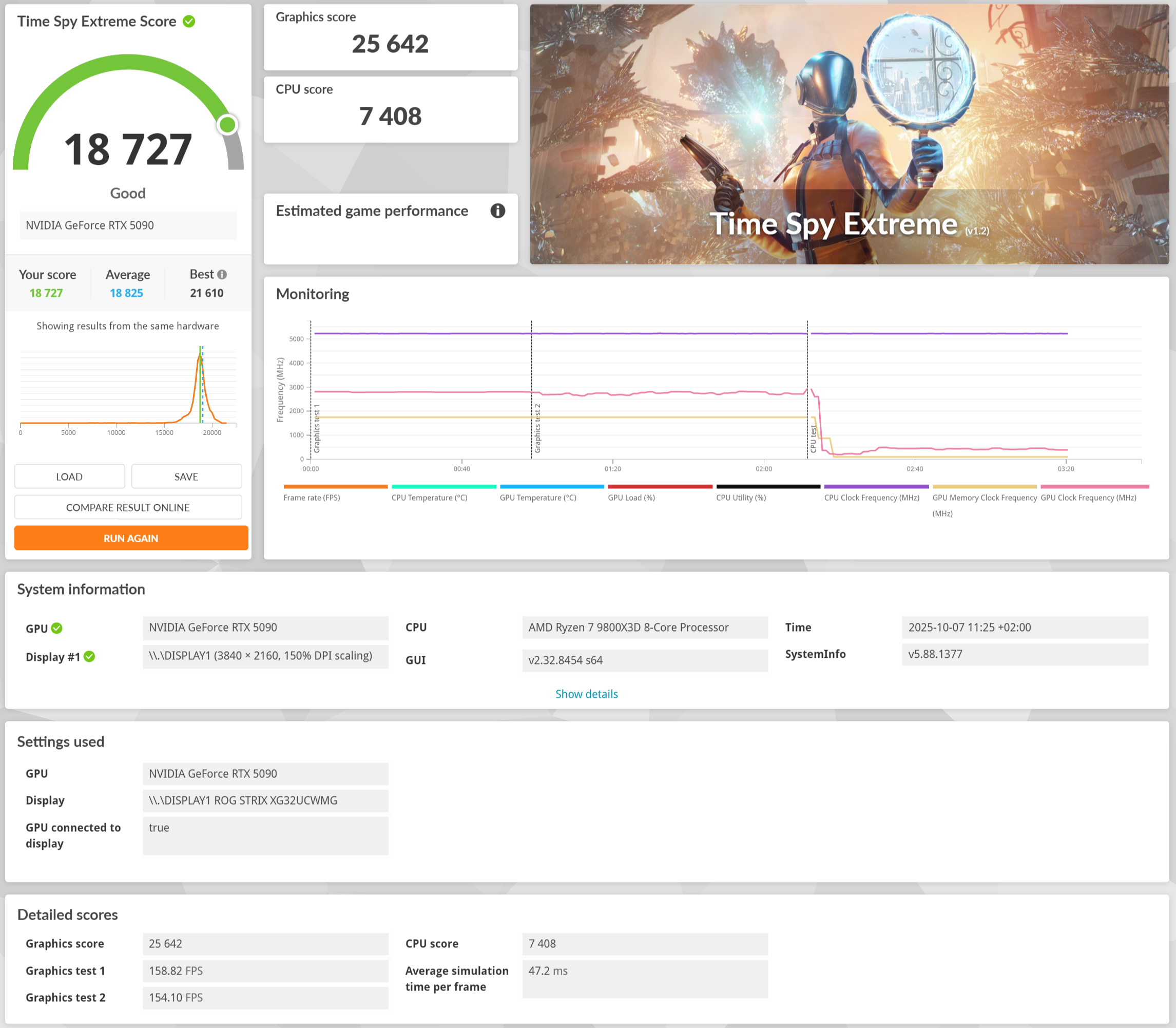Click the SAVE button

point(186,477)
